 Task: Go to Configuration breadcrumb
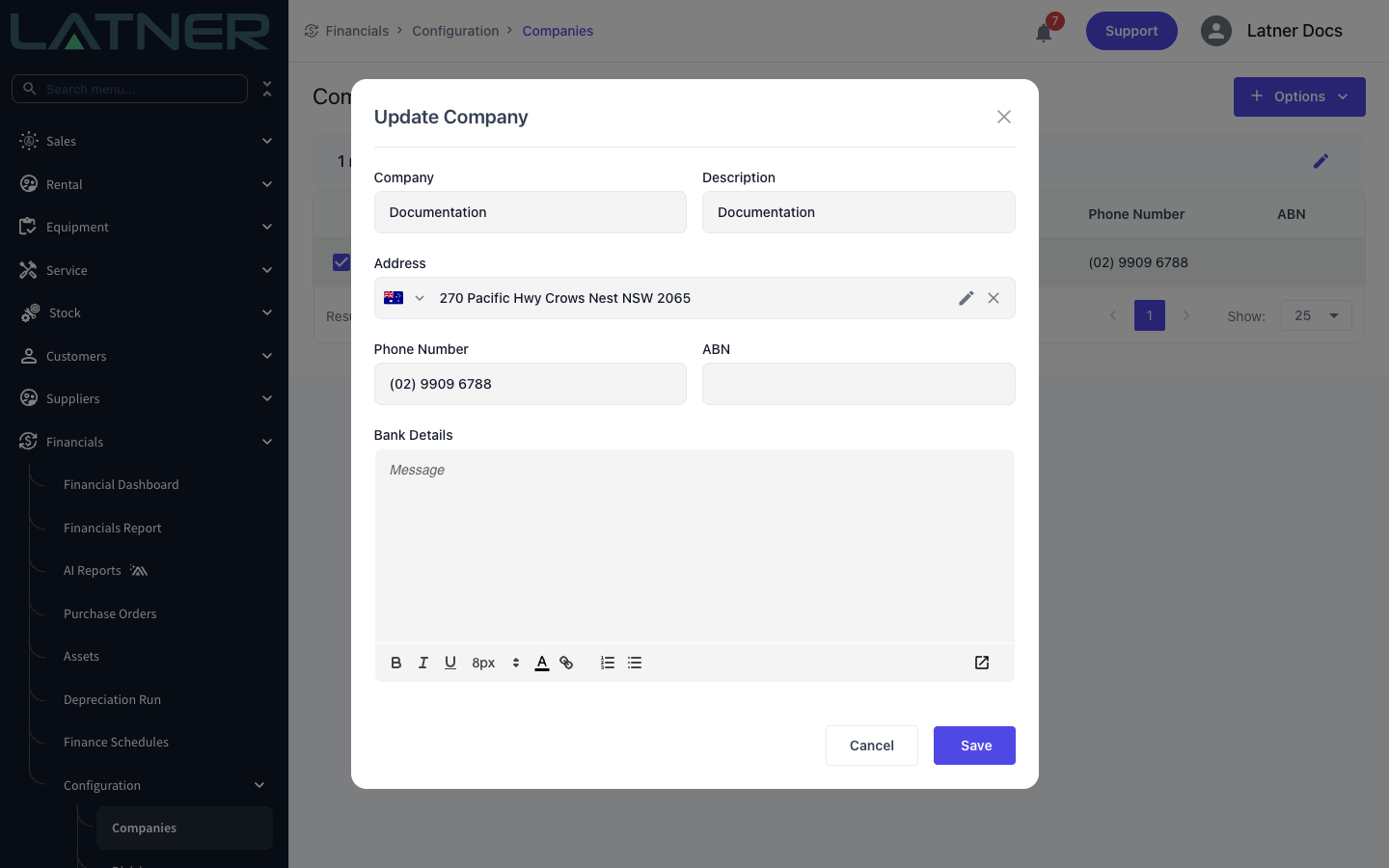coord(455,31)
